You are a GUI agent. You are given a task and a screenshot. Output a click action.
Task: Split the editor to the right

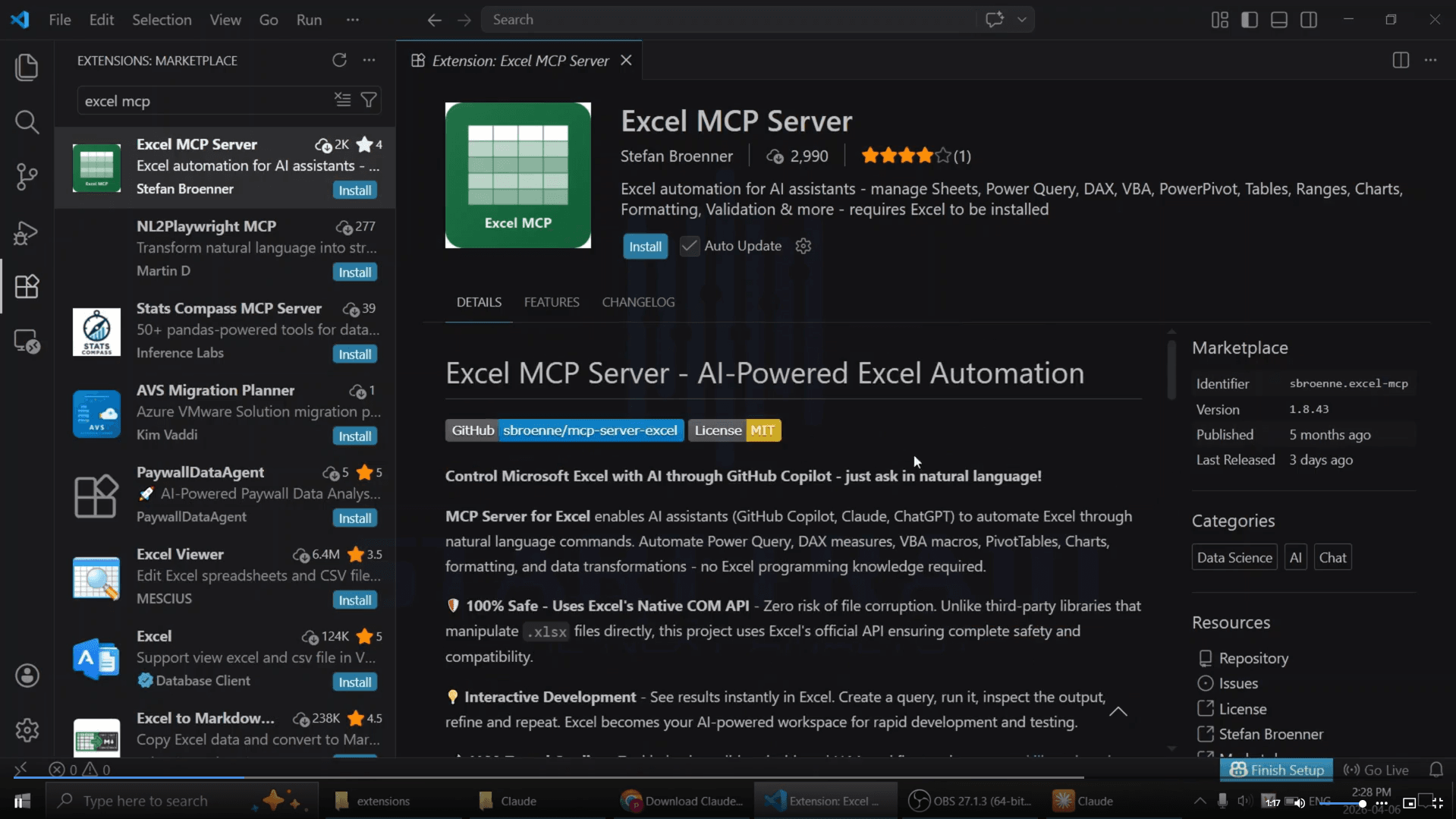click(1401, 60)
